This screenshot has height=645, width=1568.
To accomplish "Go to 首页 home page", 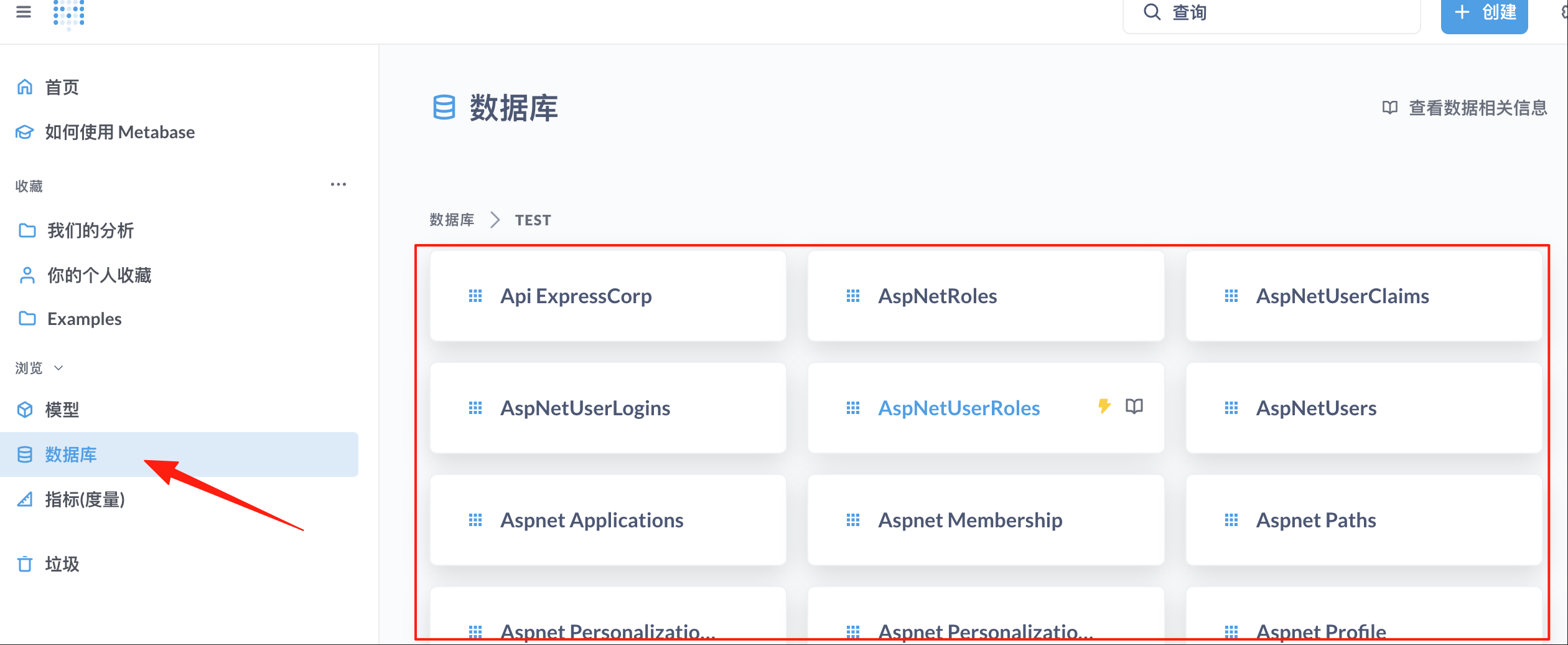I will (x=62, y=87).
